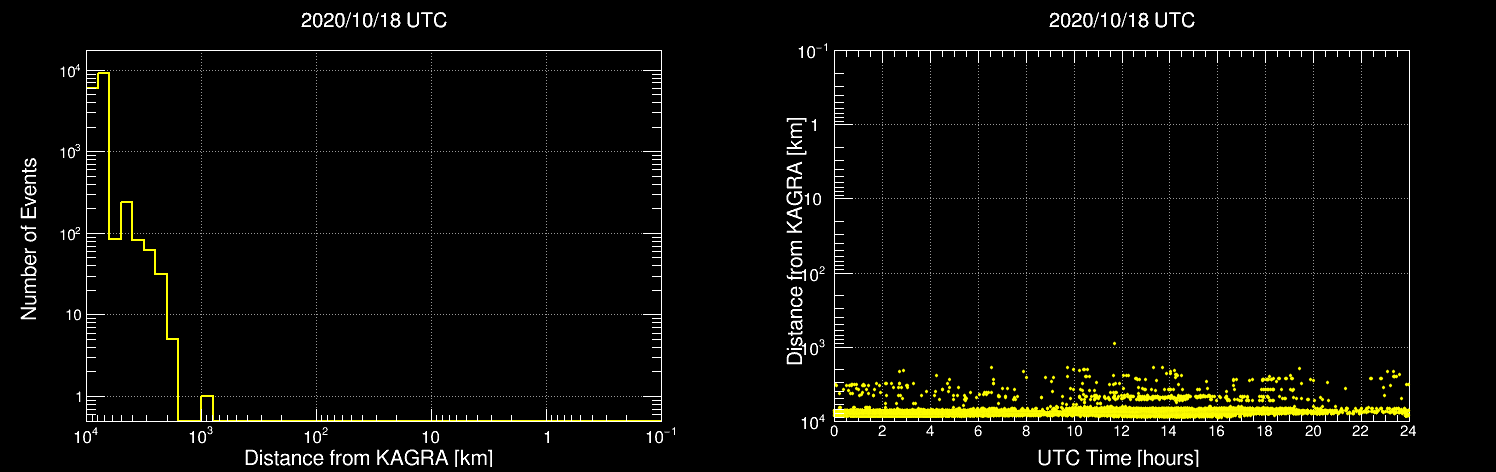This screenshot has height=472, width=1496.
Task: Click the 0 hour tick on UTC Time axis
Action: point(834,431)
